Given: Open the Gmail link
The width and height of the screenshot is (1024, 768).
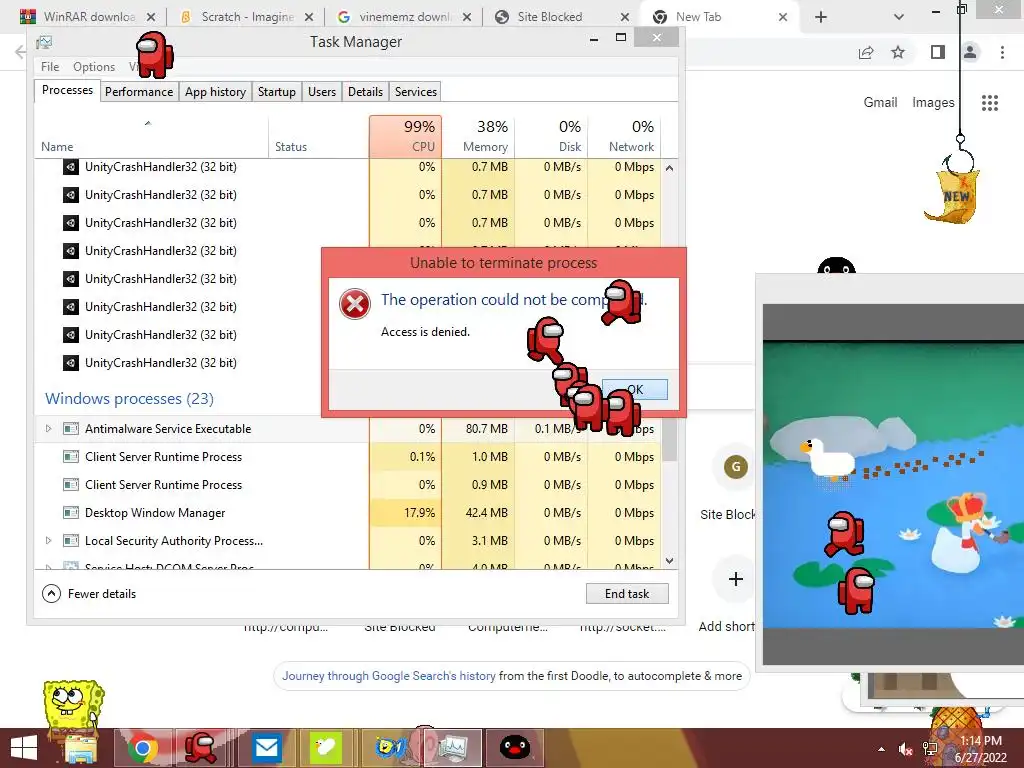Looking at the screenshot, I should 880,103.
